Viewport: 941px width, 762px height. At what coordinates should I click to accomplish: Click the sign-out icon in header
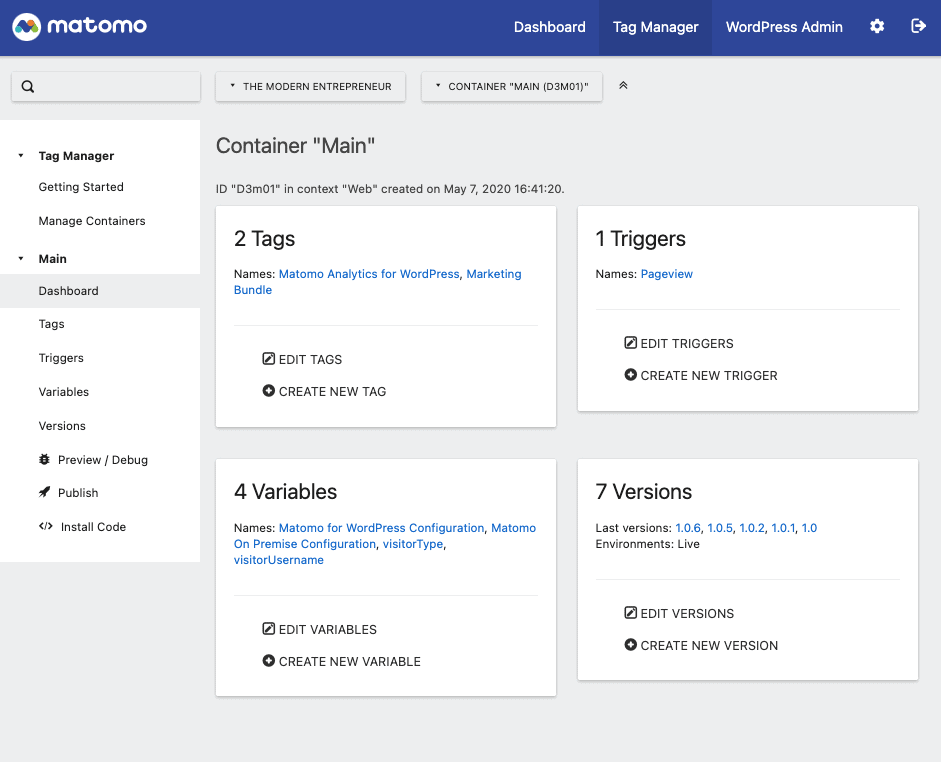tap(918, 26)
